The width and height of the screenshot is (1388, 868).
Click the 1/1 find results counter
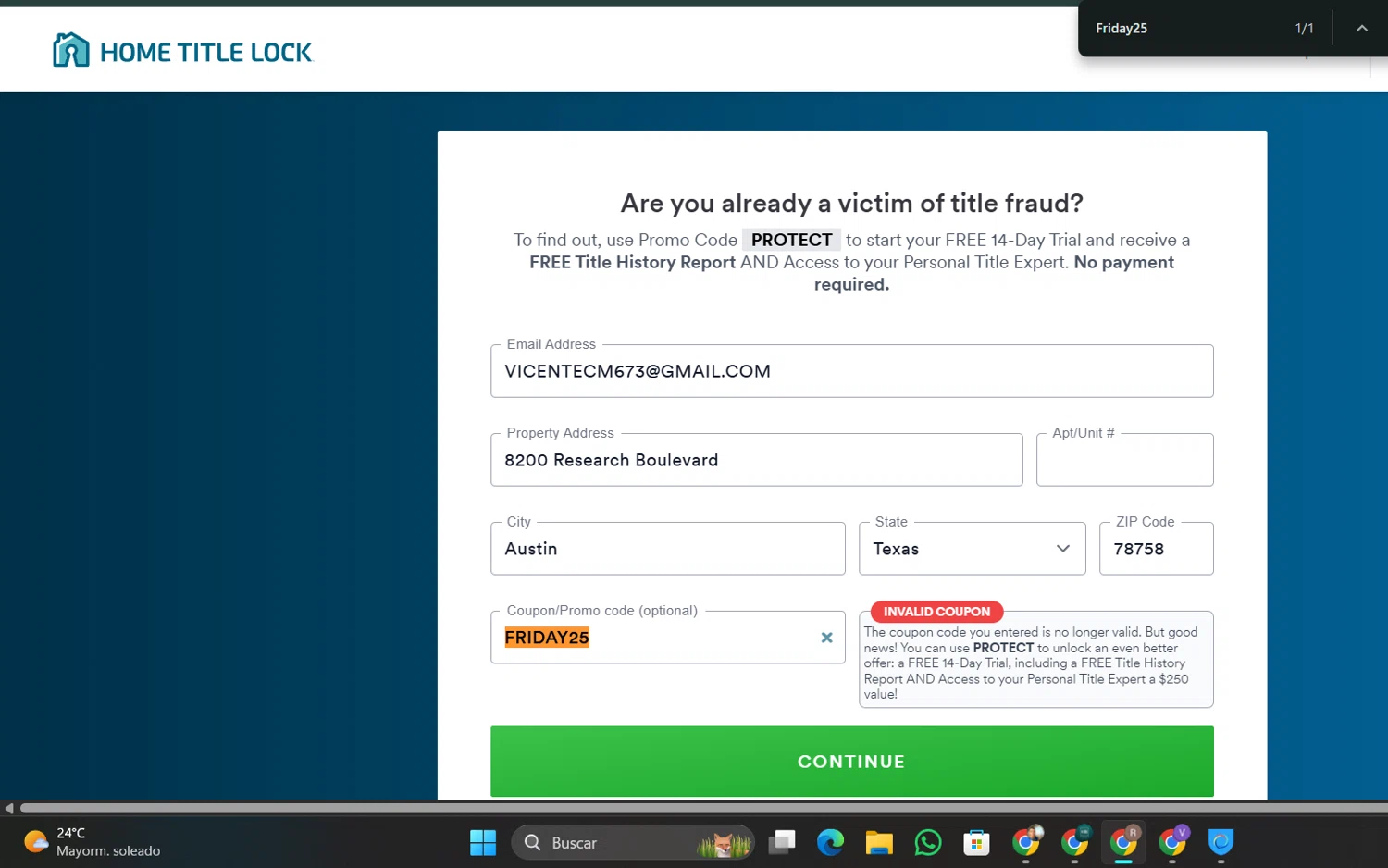click(x=1304, y=29)
